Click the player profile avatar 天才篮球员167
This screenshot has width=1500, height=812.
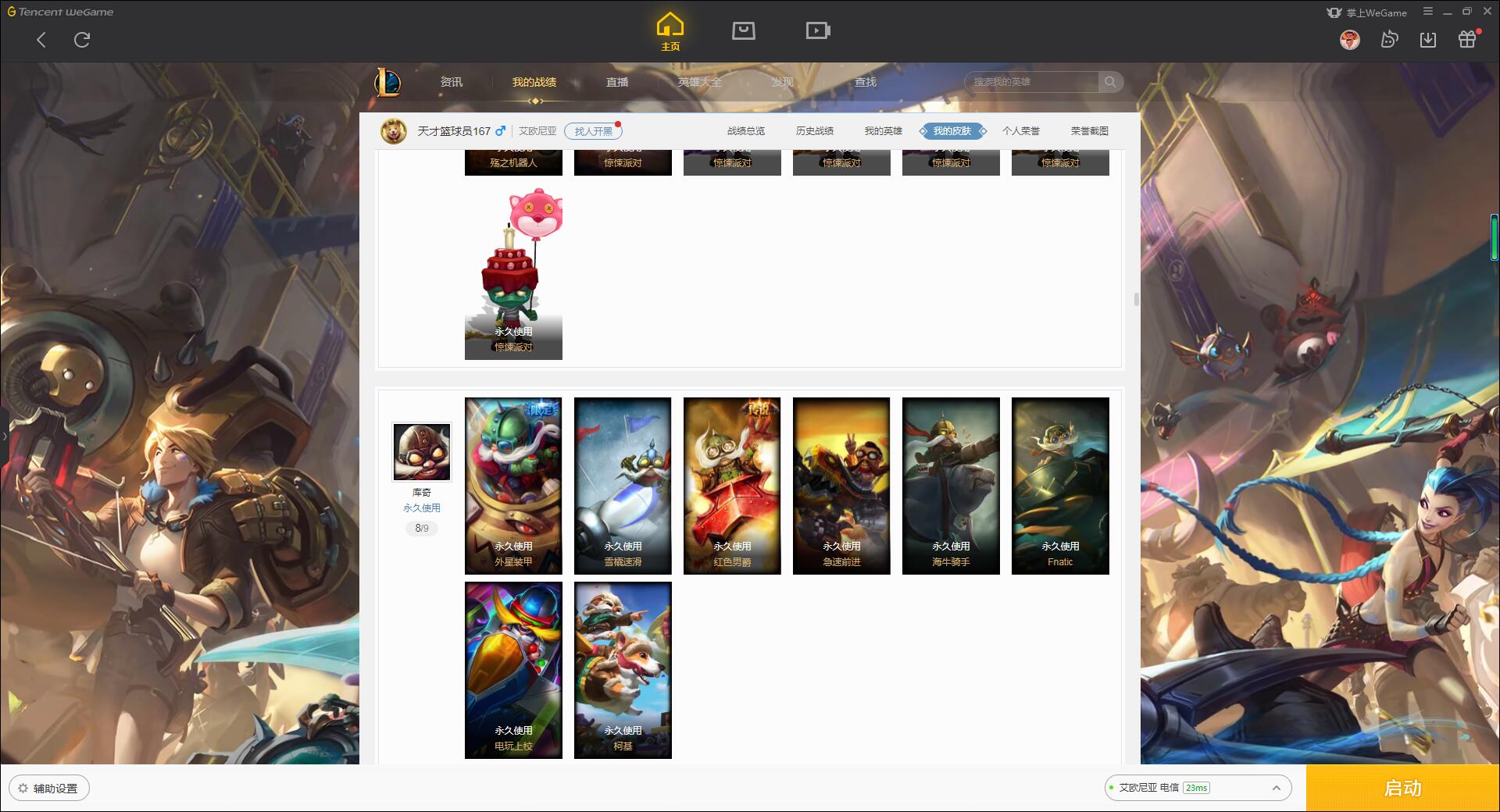pos(394,131)
